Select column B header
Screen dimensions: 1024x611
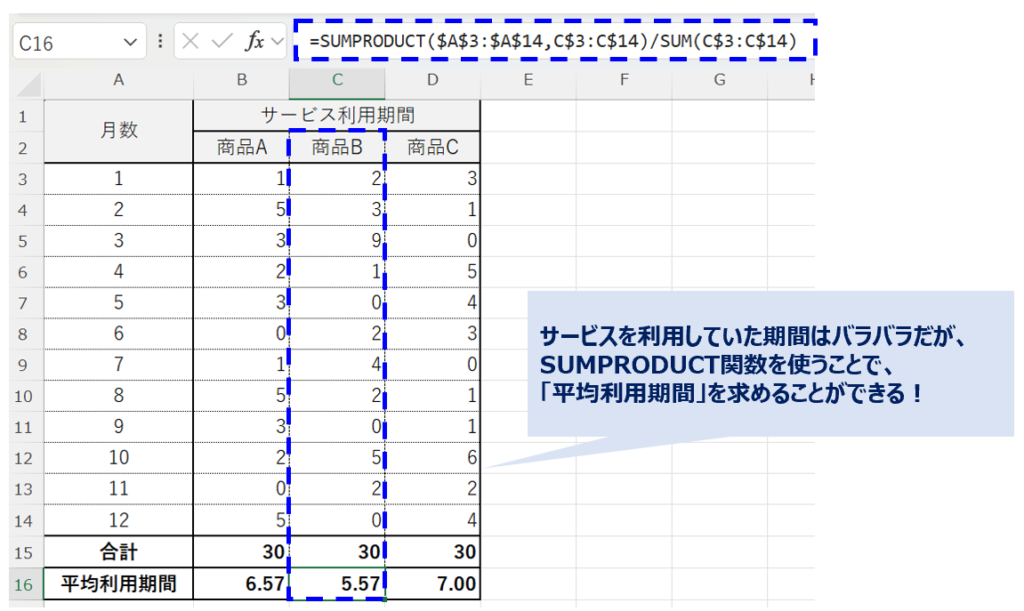click(x=242, y=80)
